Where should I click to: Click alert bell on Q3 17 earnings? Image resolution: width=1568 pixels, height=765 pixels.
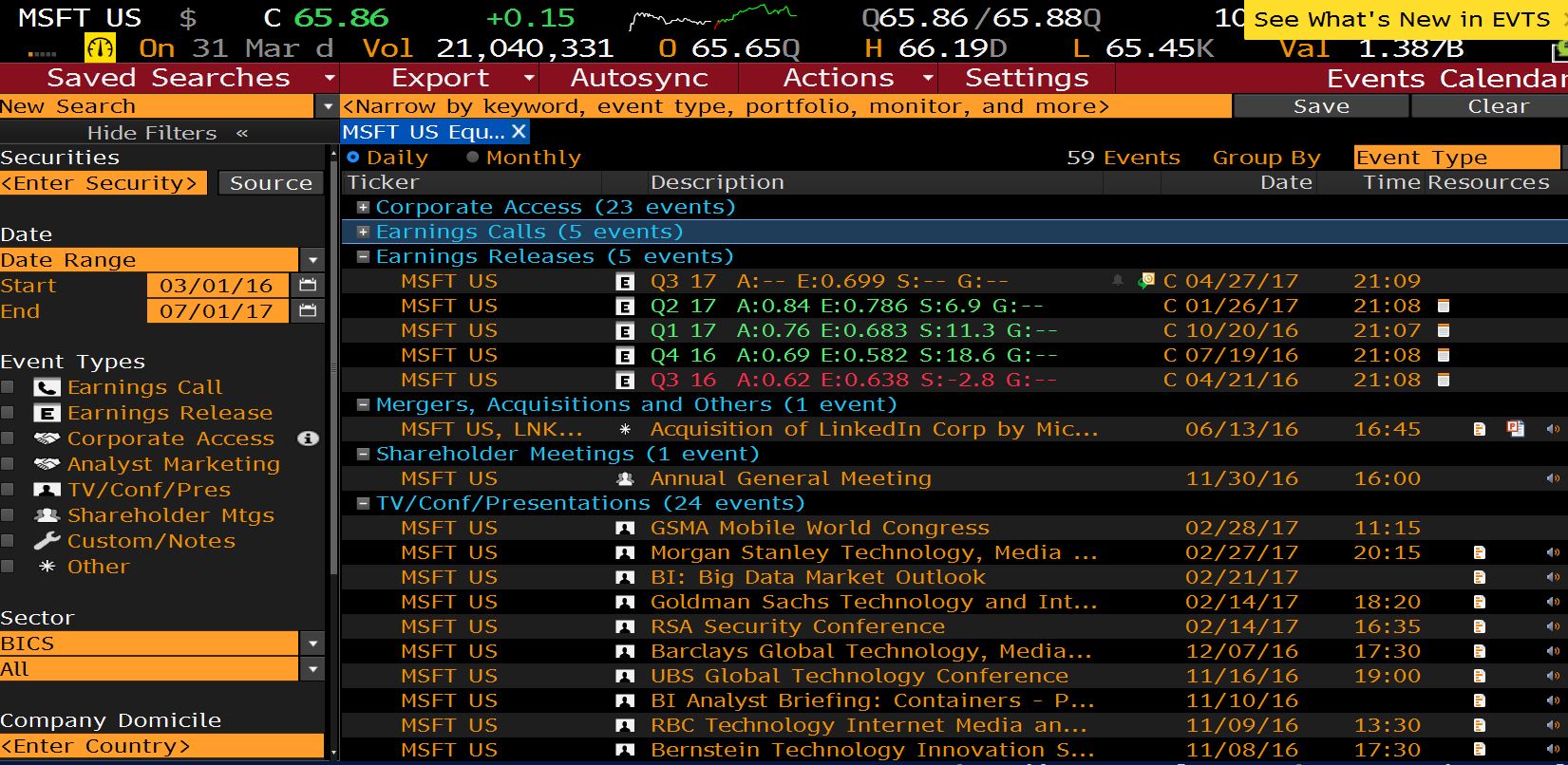(x=1118, y=281)
